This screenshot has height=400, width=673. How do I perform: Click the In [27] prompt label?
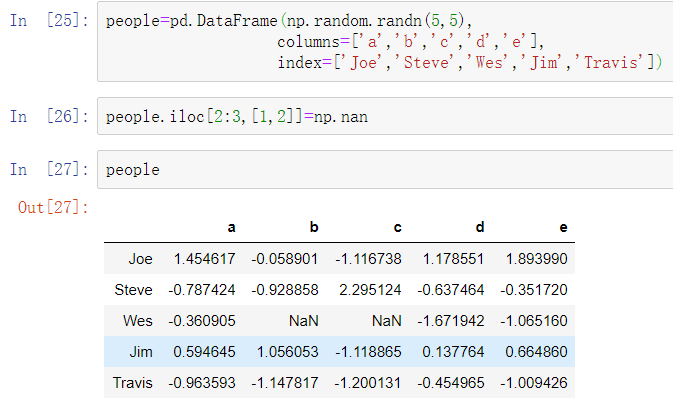click(49, 169)
